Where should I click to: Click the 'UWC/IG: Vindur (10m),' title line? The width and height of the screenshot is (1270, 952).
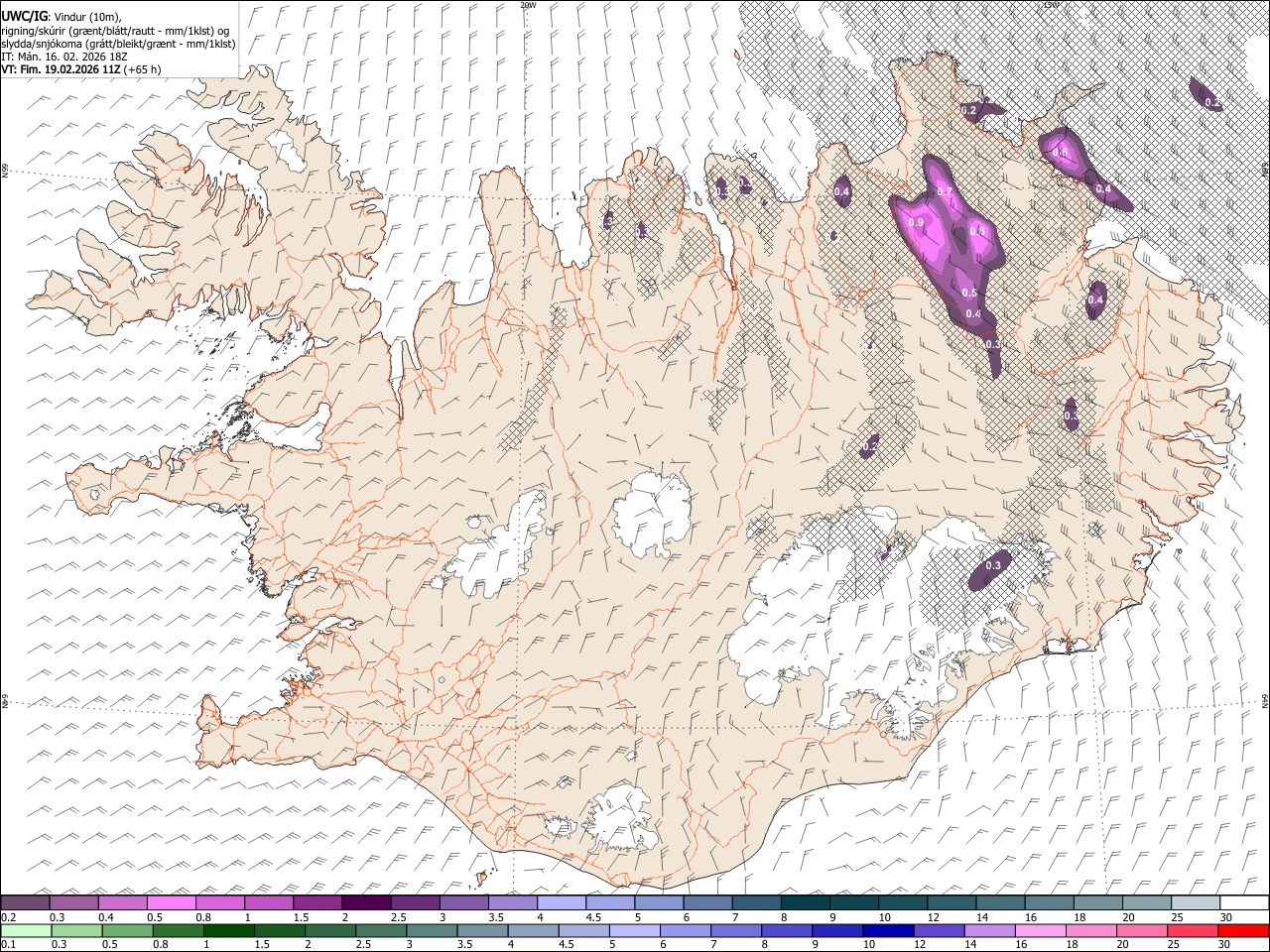coord(62,17)
